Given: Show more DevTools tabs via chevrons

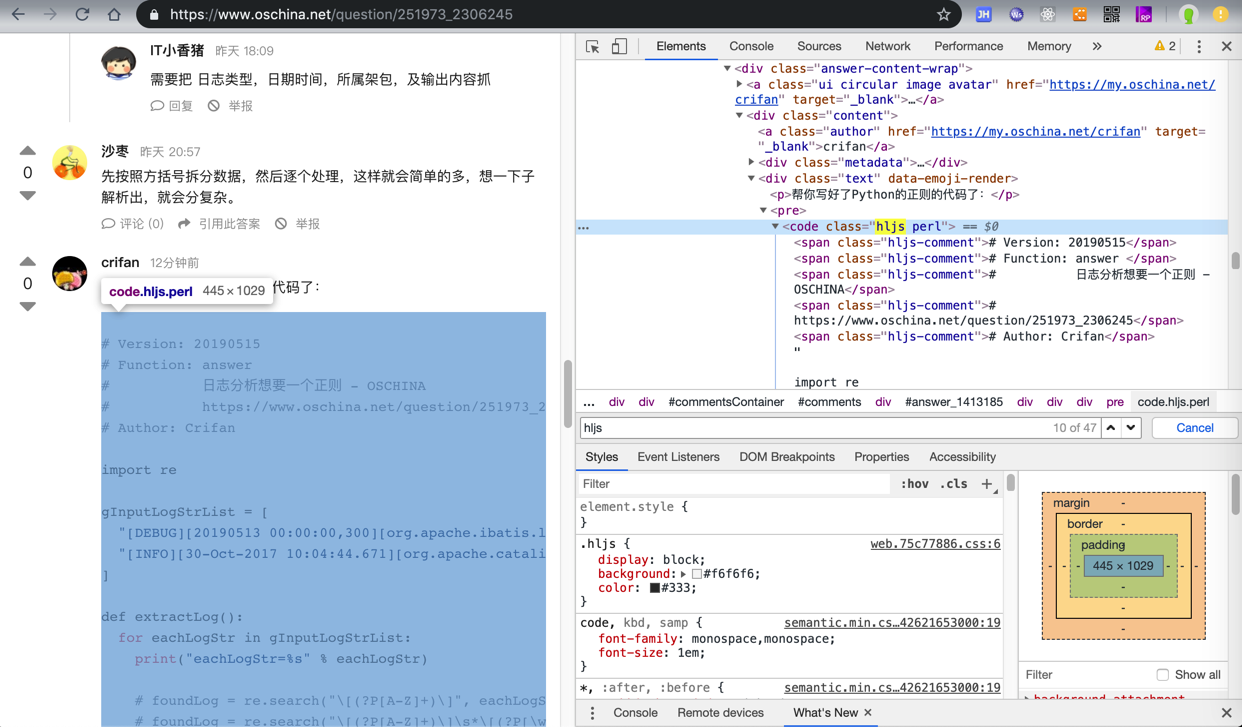Looking at the screenshot, I should coord(1097,47).
